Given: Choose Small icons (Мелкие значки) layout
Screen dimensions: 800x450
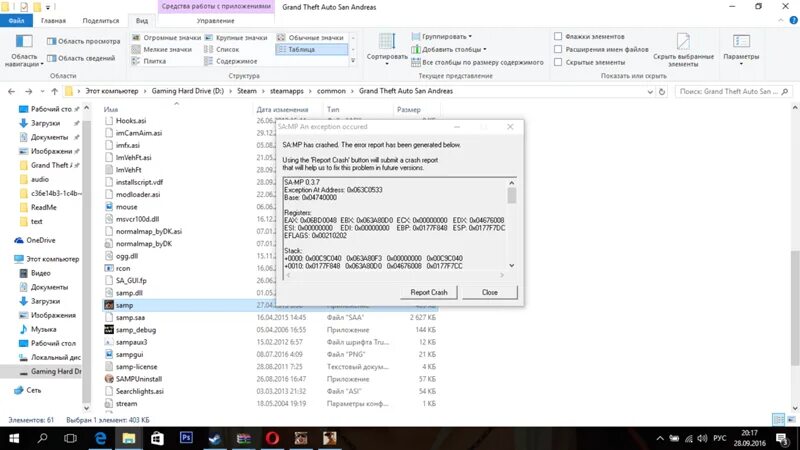Looking at the screenshot, I should click(162, 49).
